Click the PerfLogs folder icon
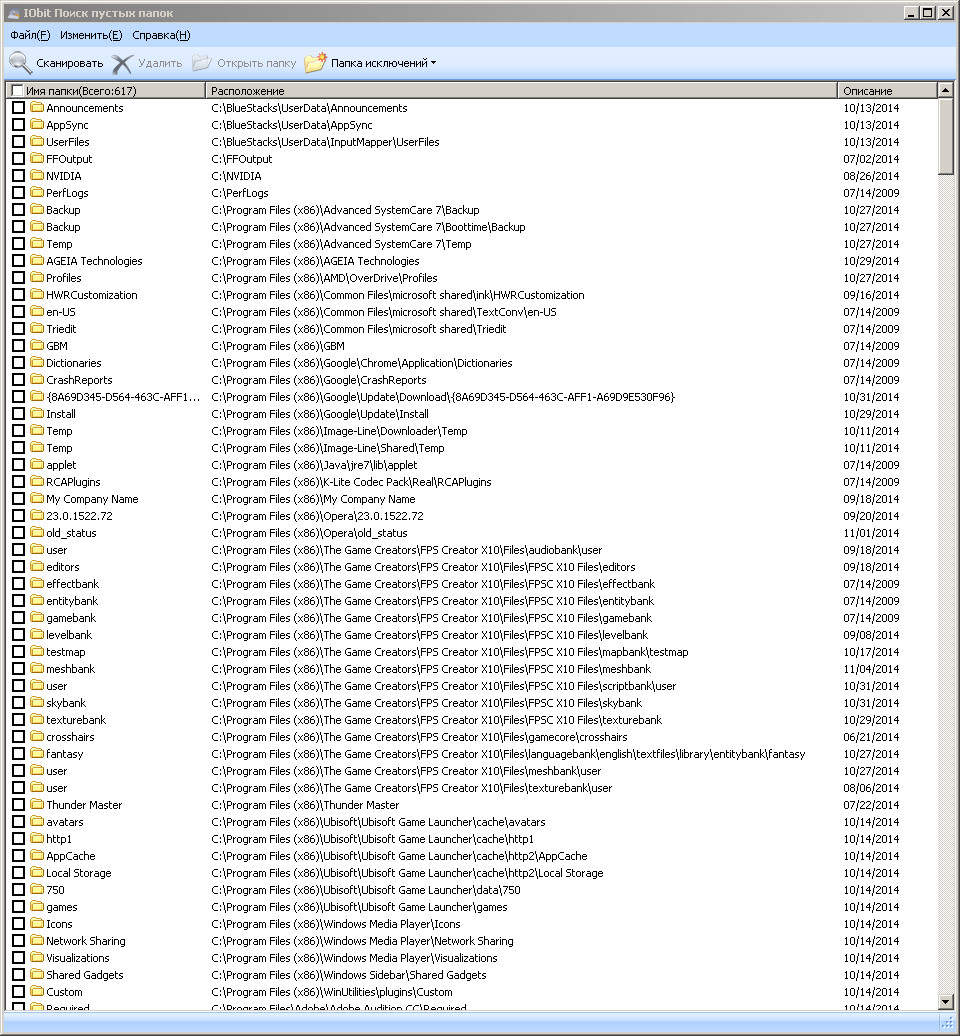 pyautogui.click(x=37, y=193)
